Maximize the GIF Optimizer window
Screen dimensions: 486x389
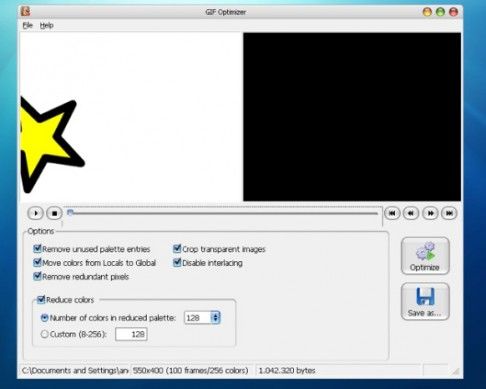tap(440, 12)
